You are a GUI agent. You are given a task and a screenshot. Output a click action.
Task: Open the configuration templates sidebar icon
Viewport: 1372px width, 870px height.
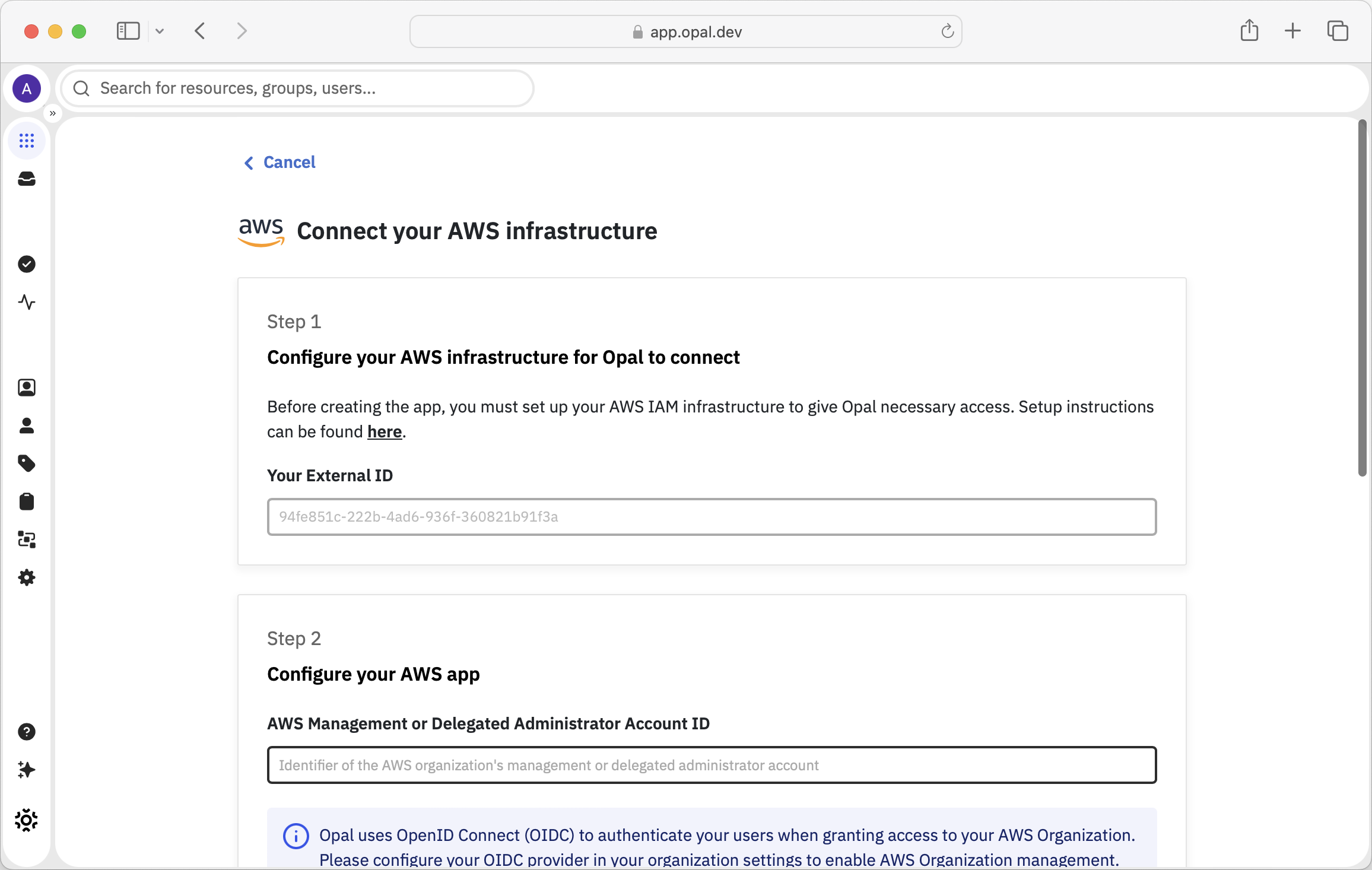[27, 539]
